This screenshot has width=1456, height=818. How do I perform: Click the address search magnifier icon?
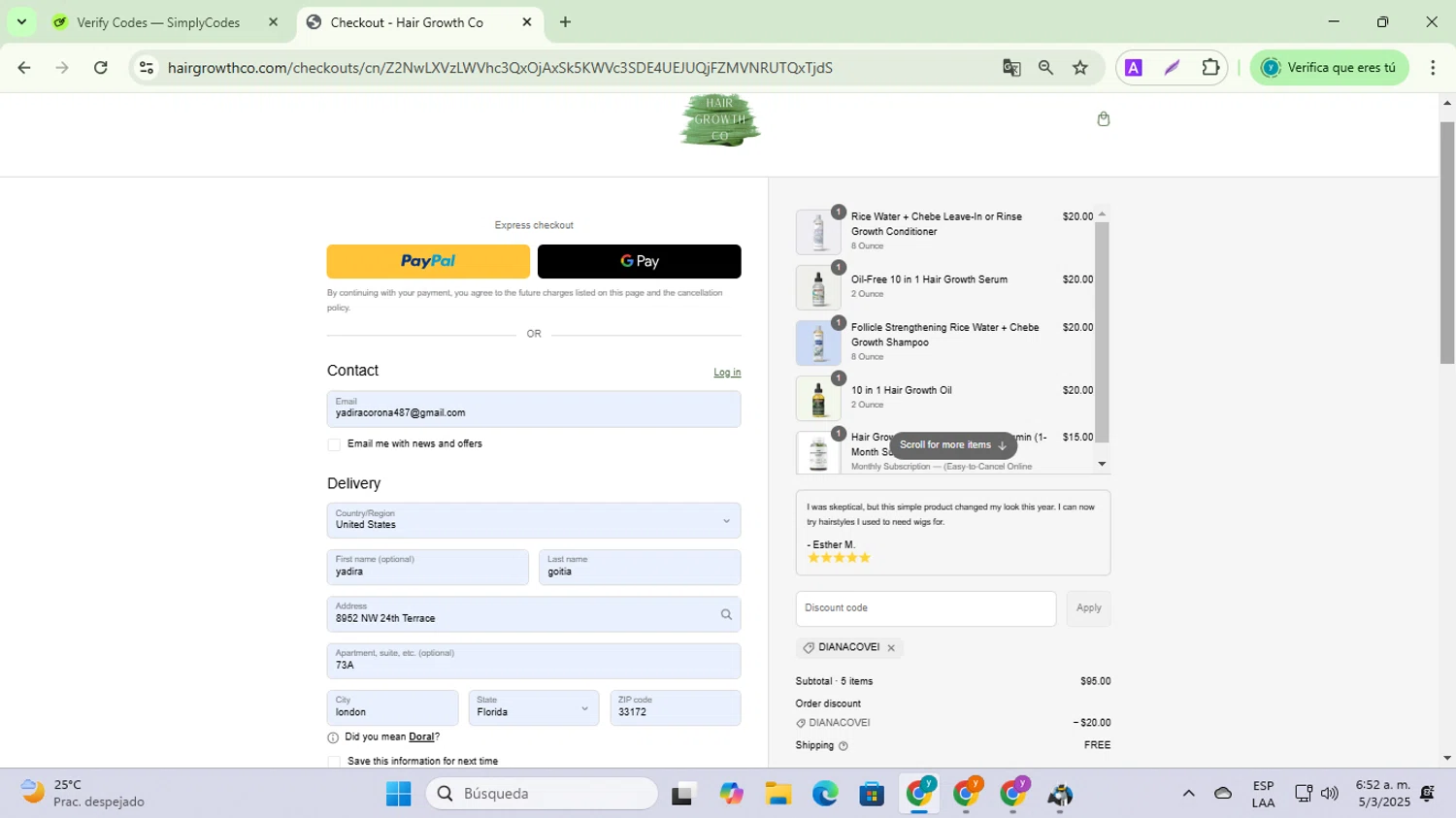pyautogui.click(x=726, y=614)
